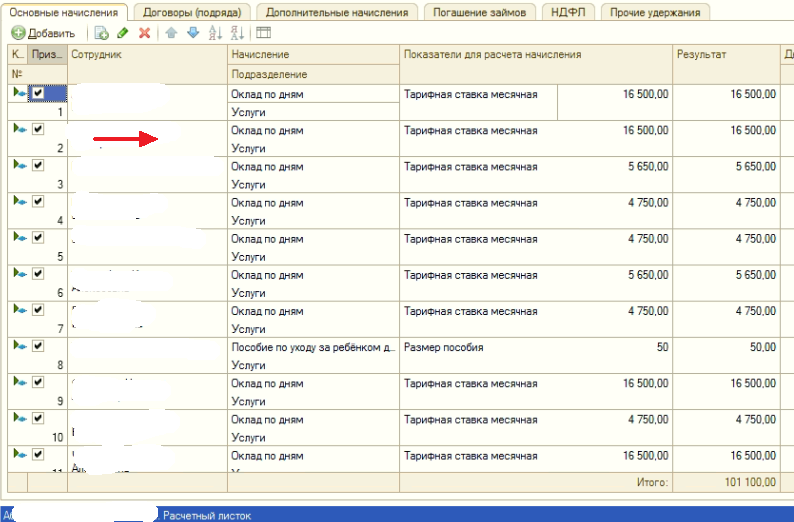Click the green pencil edit icon
This screenshot has height=522, width=794.
coord(123,33)
